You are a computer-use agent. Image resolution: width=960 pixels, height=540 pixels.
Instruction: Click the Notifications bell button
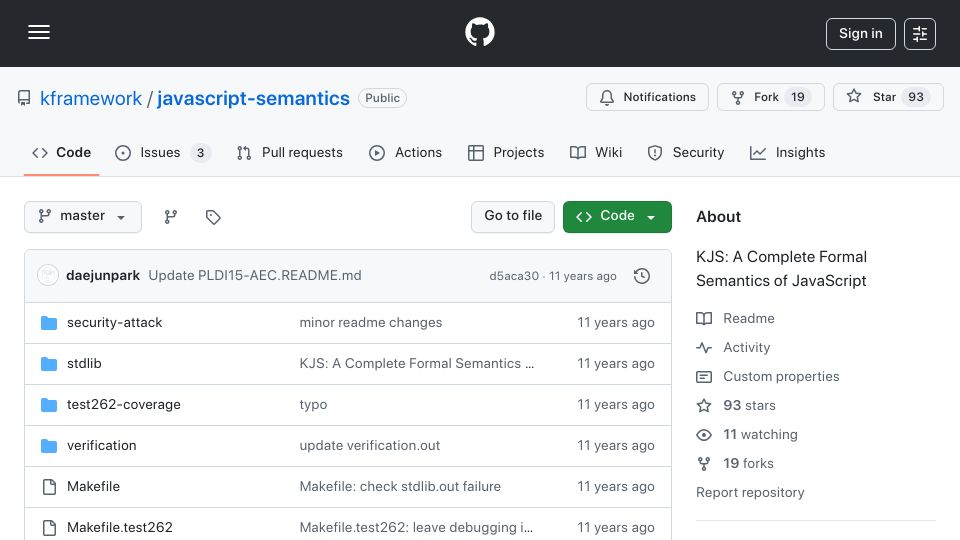[647, 97]
